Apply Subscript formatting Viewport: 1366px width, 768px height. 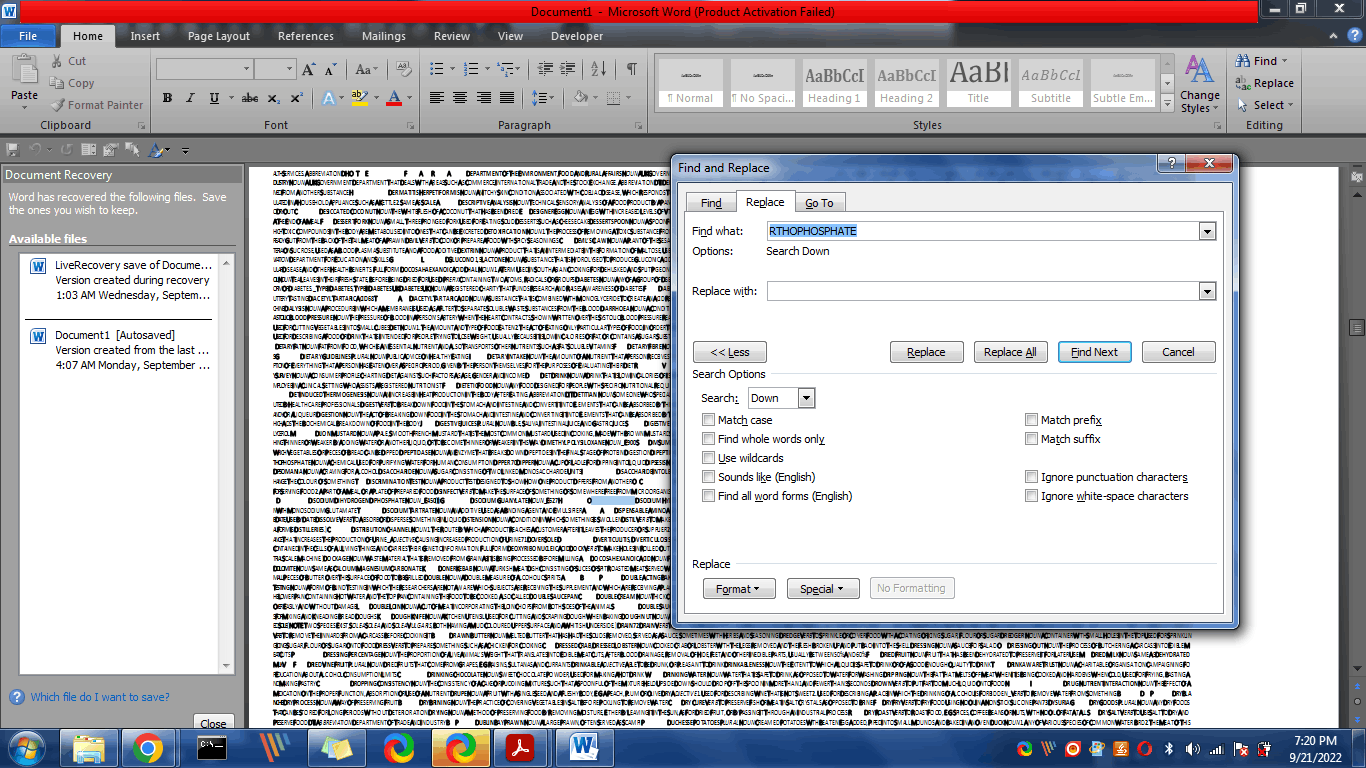[x=274, y=98]
